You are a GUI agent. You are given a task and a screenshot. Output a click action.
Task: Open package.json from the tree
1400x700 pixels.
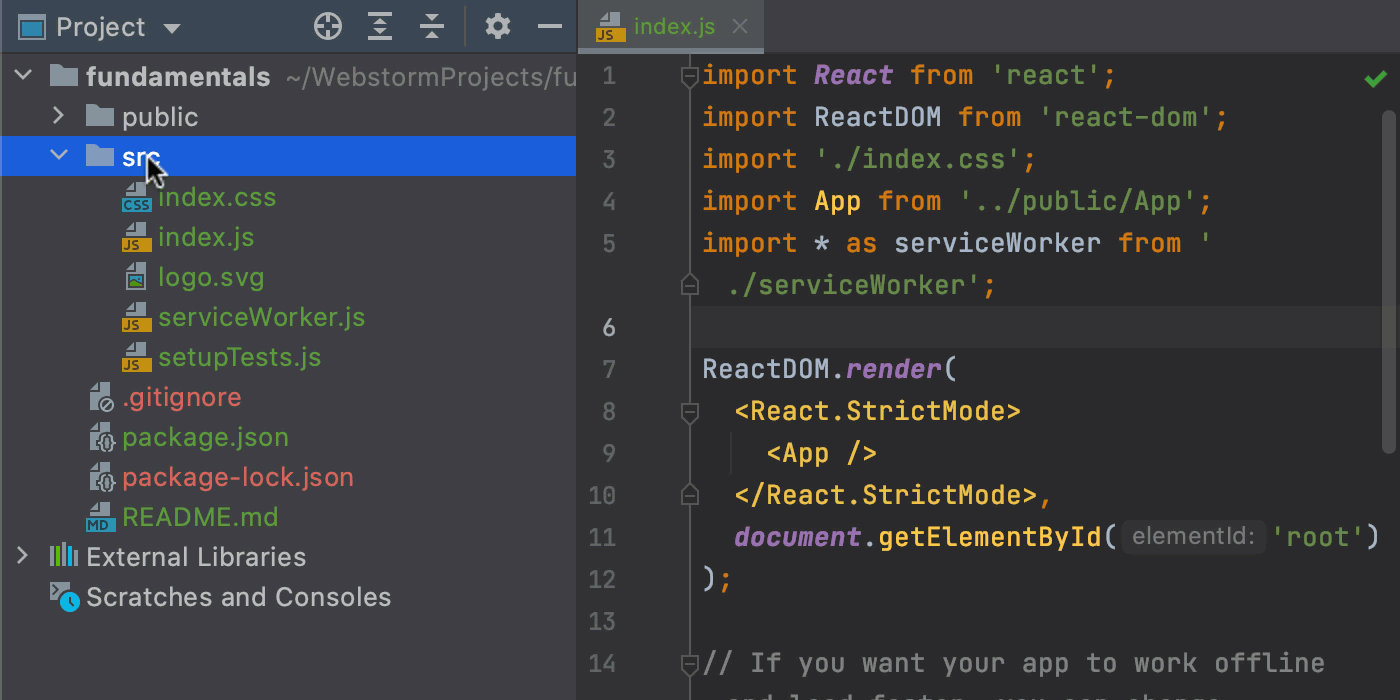pos(206,437)
